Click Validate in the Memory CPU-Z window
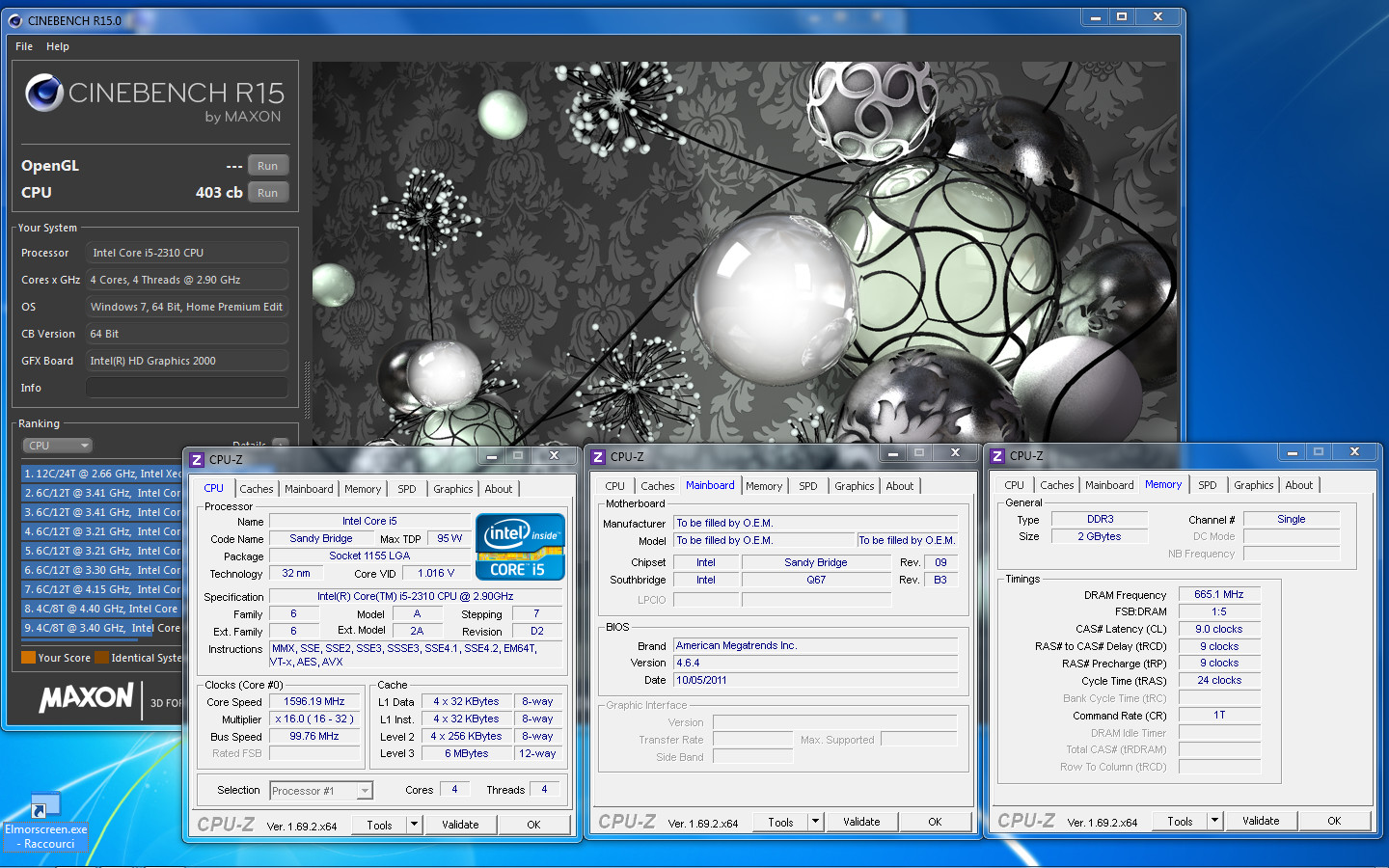 click(1261, 821)
